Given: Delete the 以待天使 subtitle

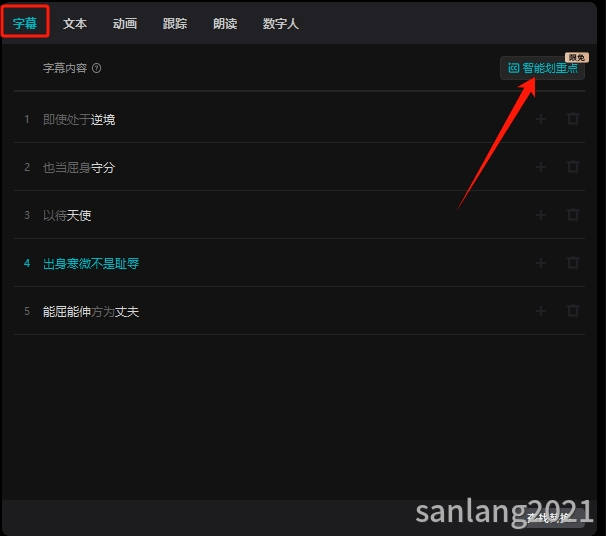Looking at the screenshot, I should pyautogui.click(x=573, y=214).
